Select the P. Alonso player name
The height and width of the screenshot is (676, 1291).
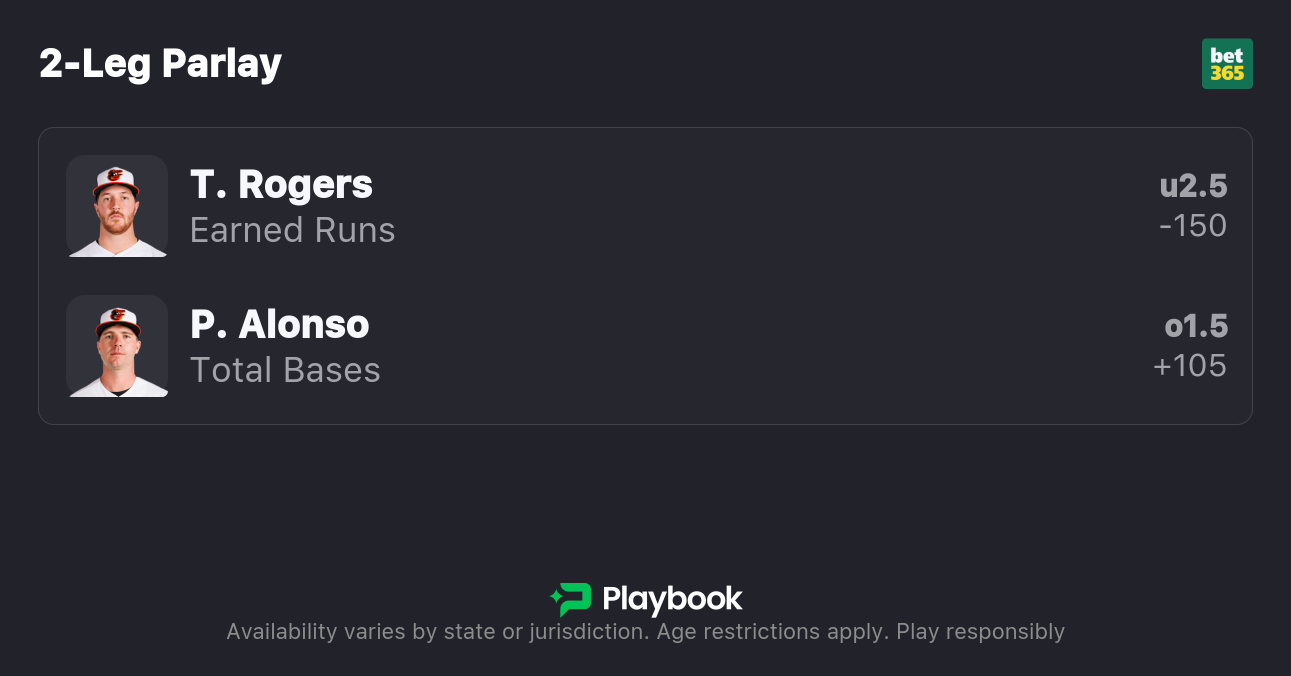point(279,325)
